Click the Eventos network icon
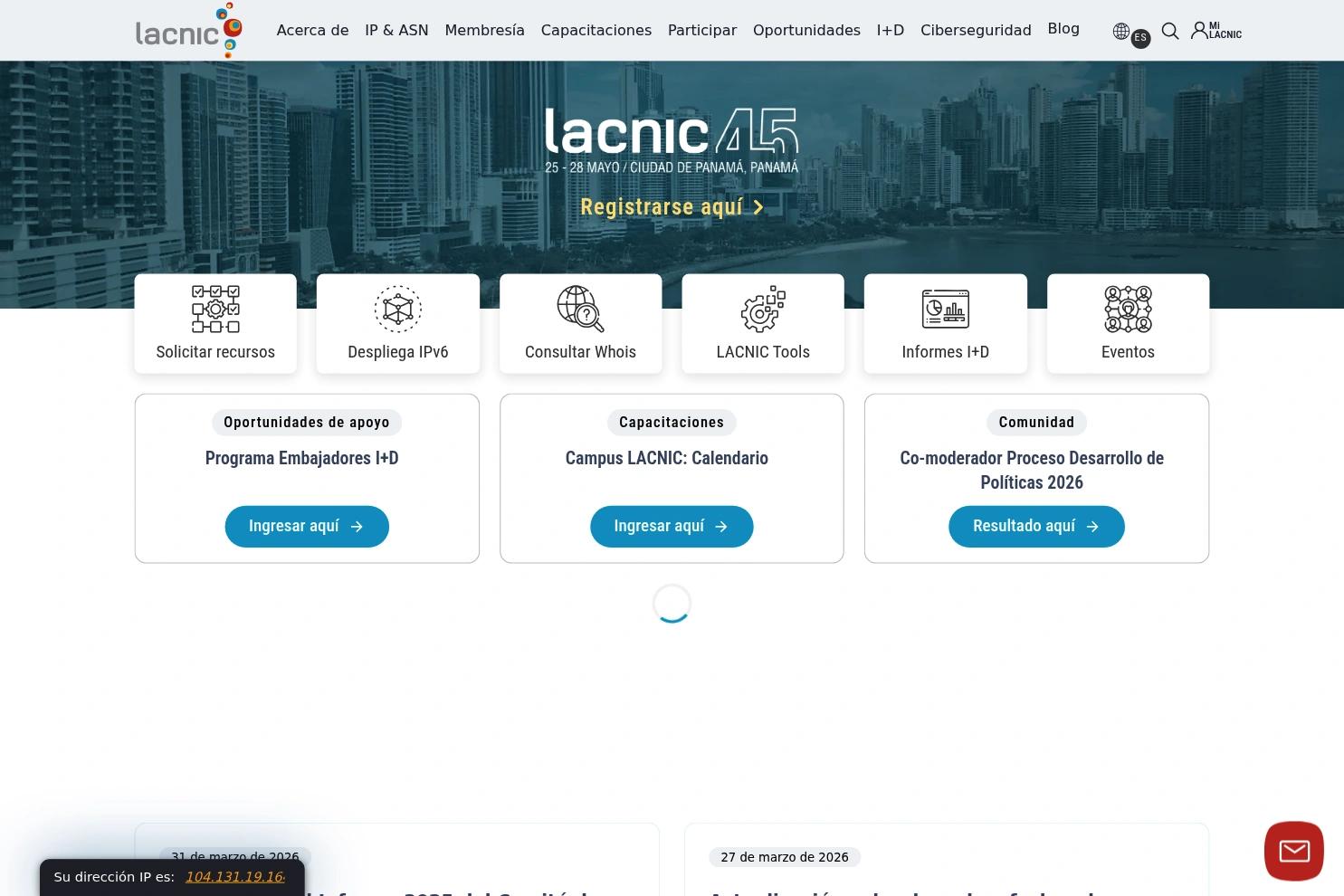This screenshot has width=1344, height=896. point(1128,310)
